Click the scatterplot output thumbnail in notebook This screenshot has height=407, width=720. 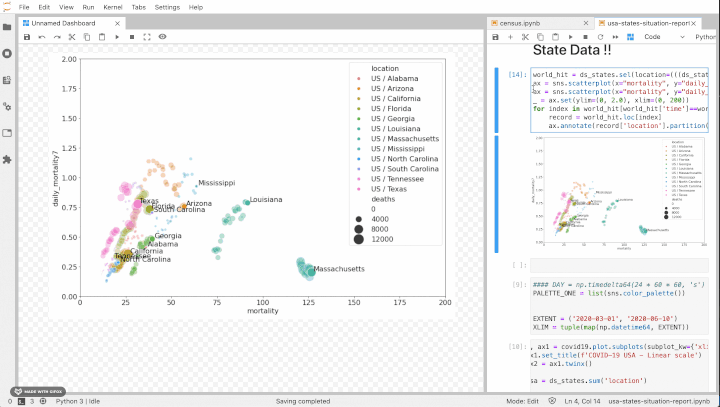point(619,193)
